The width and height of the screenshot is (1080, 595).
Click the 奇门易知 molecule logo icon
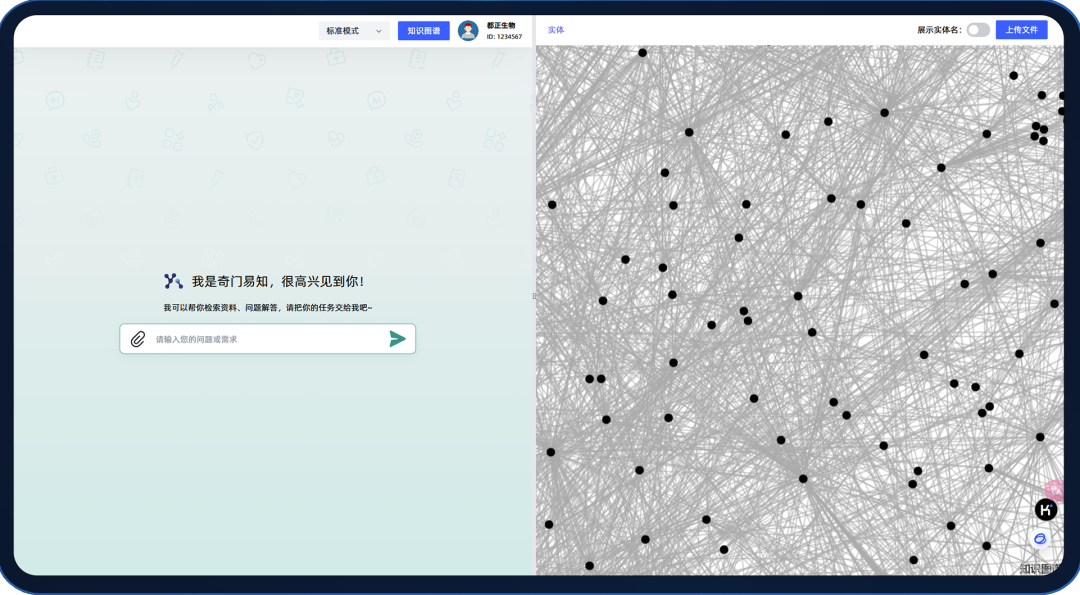click(174, 281)
